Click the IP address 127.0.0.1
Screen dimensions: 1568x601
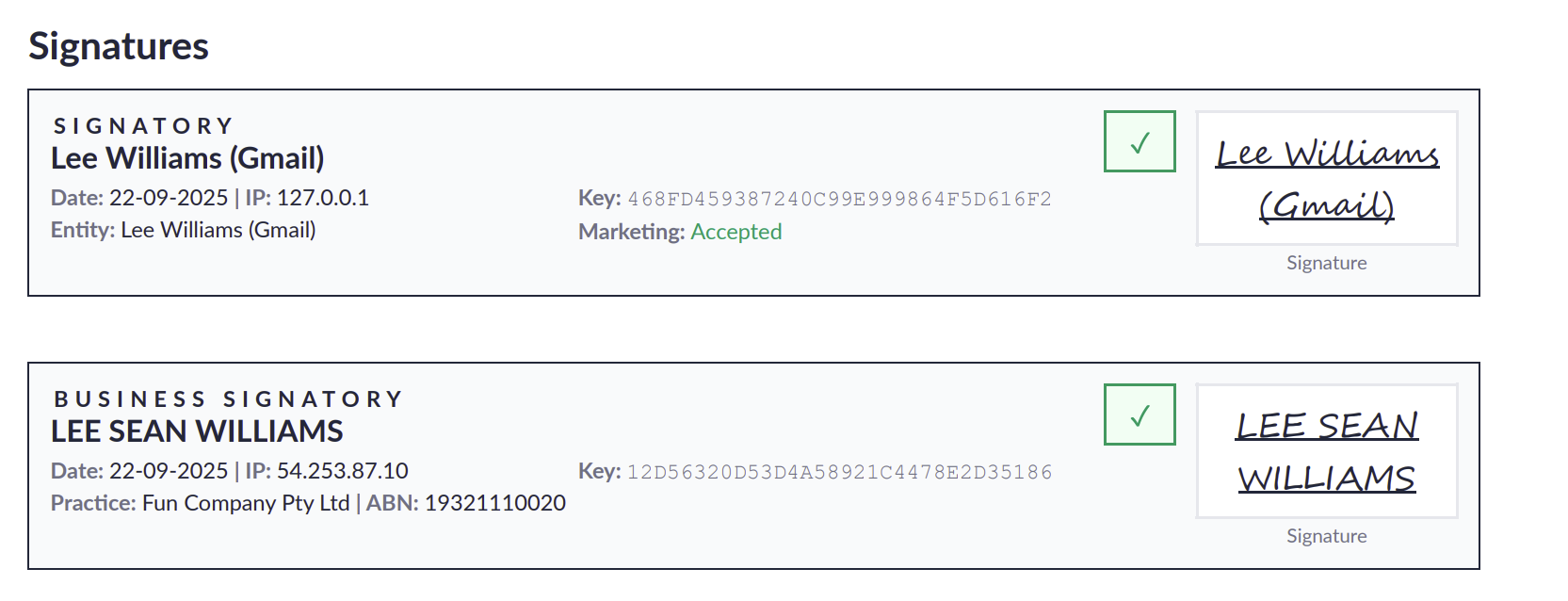click(322, 198)
